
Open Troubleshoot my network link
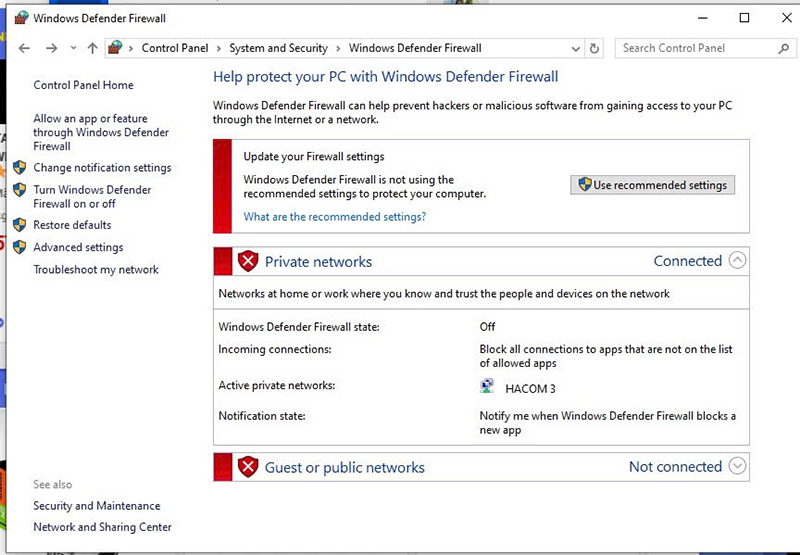96,270
